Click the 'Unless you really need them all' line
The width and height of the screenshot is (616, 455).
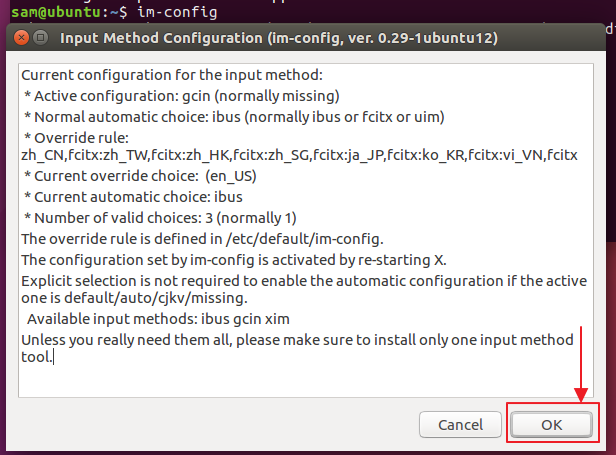point(300,340)
